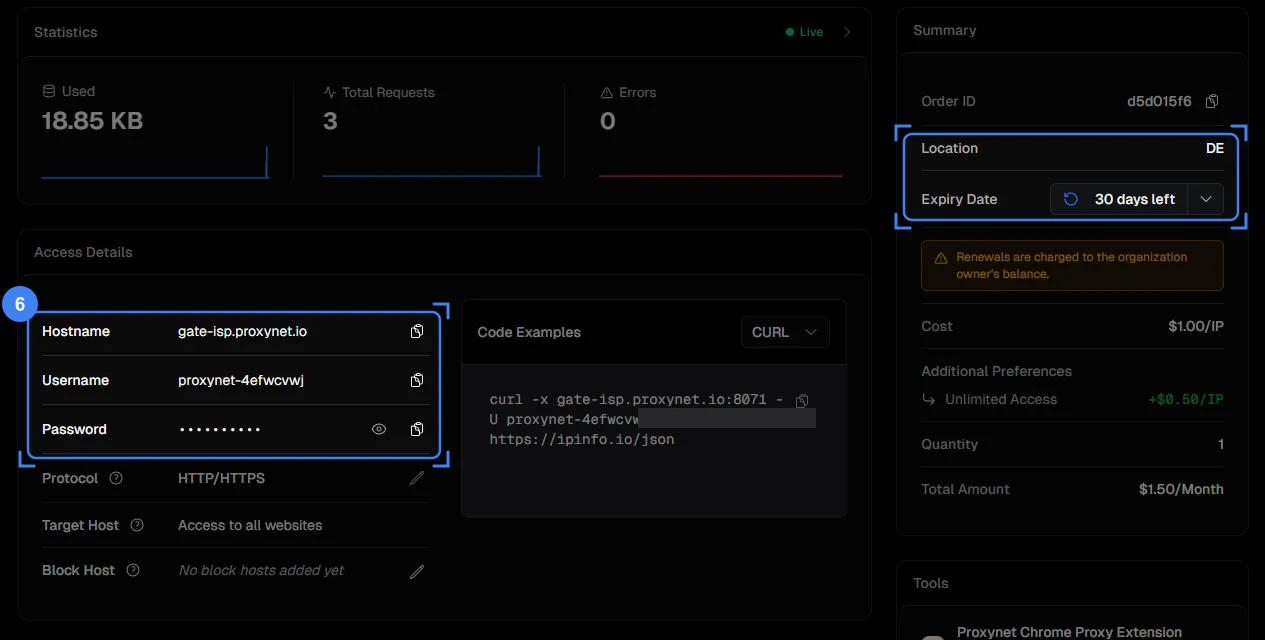
Task: Copy the Hostname value
Action: click(x=417, y=331)
